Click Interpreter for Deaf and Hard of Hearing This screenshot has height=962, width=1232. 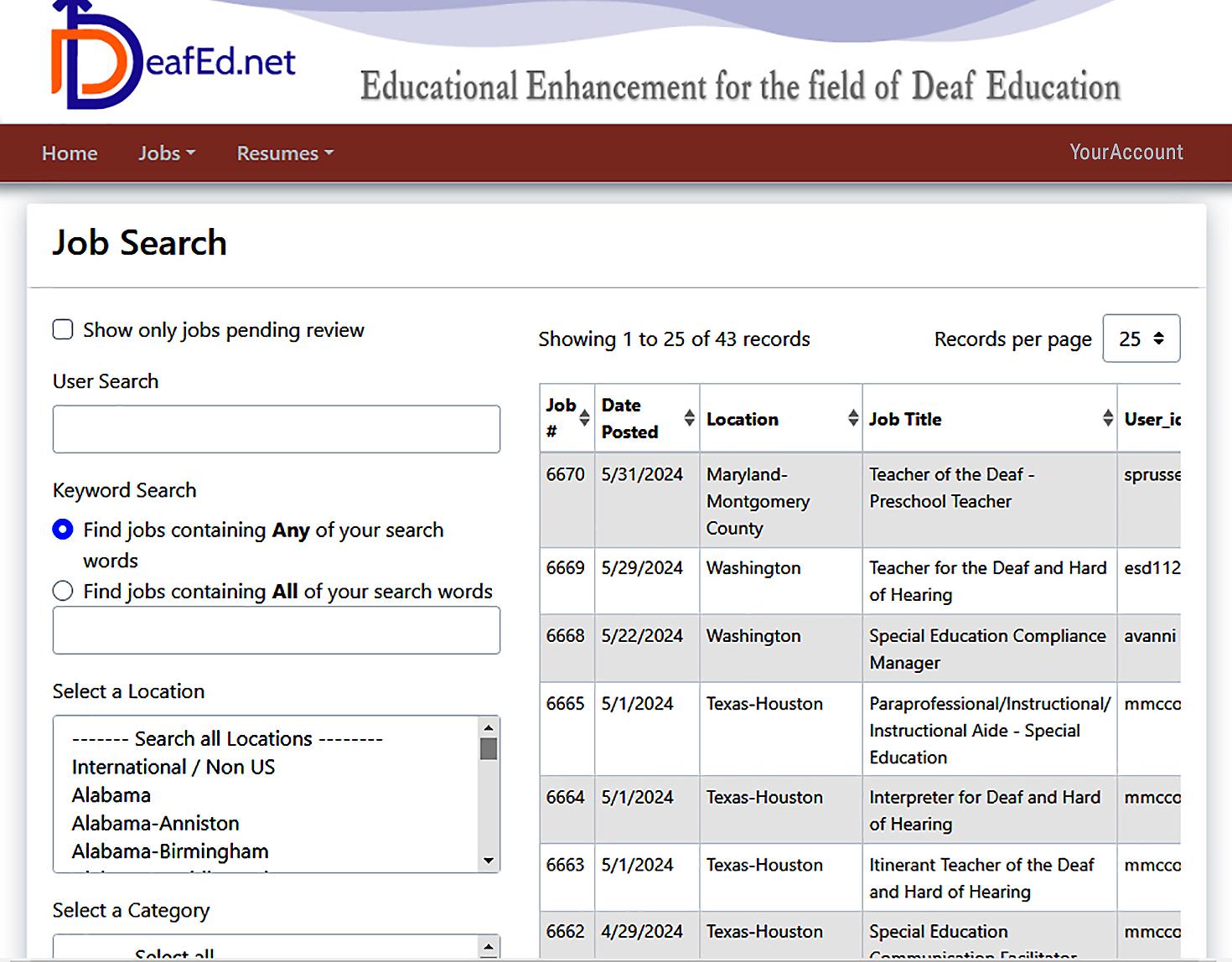(x=985, y=810)
